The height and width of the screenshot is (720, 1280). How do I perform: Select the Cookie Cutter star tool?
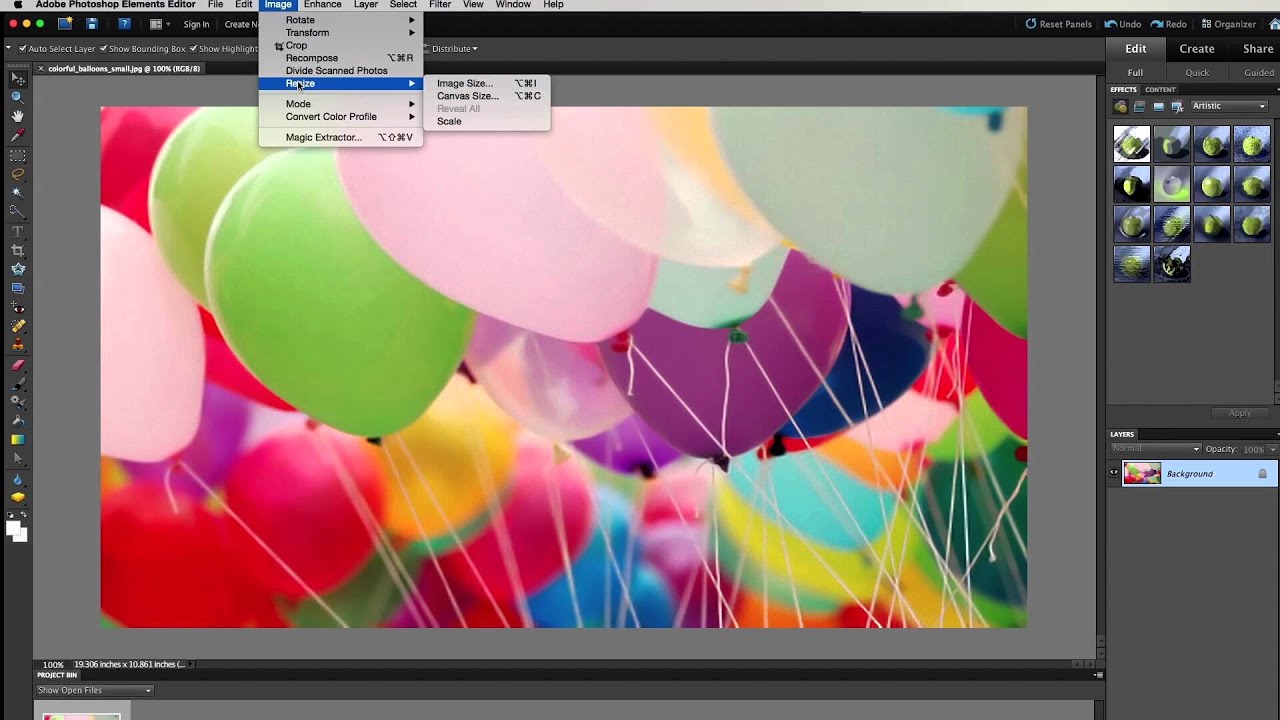pyautogui.click(x=18, y=269)
